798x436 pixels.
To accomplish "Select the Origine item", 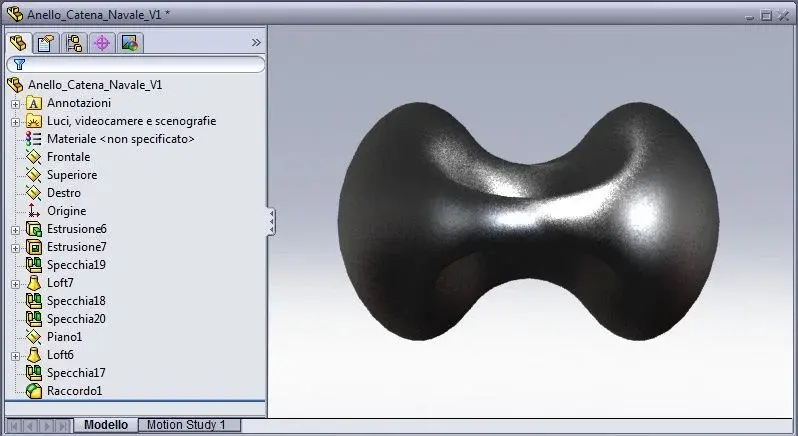I will 66,211.
